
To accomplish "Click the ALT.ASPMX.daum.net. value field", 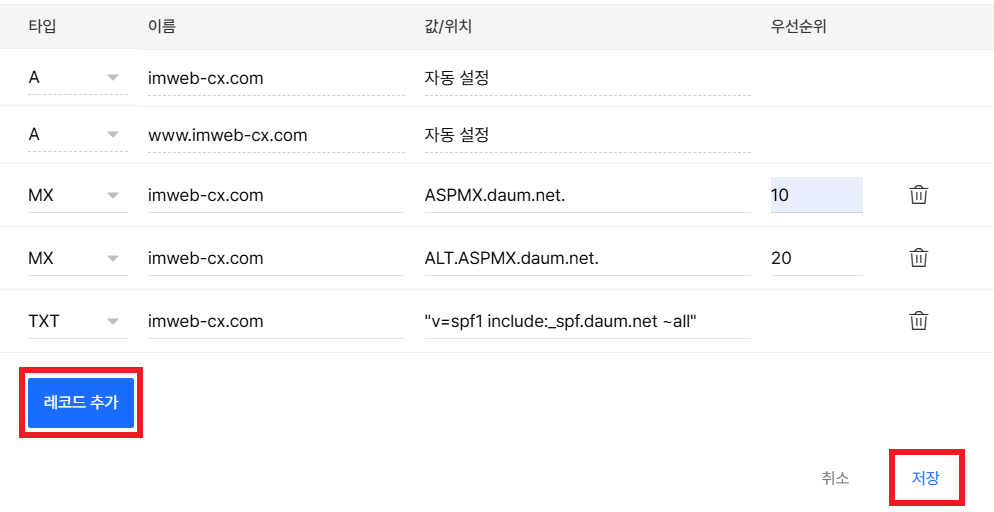I will [x=586, y=258].
